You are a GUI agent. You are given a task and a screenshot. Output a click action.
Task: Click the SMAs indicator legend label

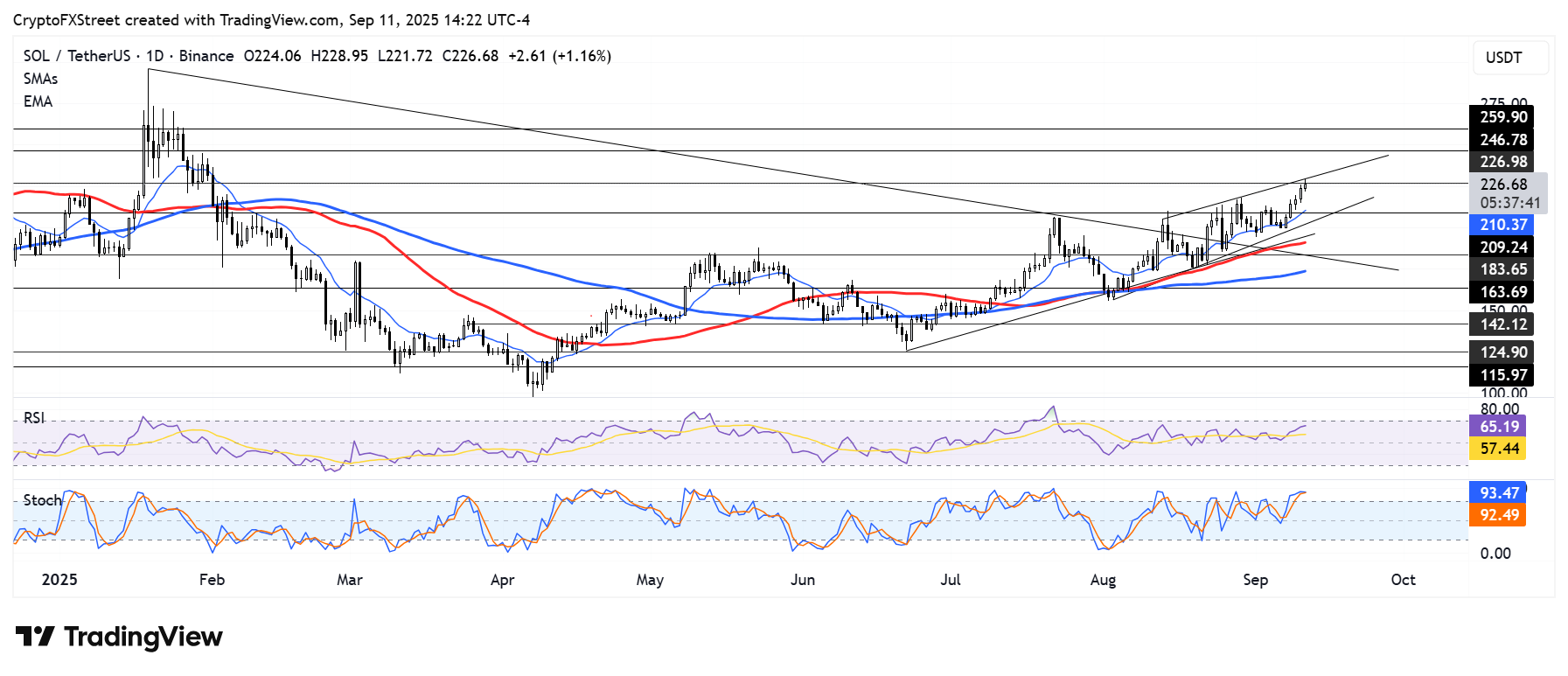(41, 79)
